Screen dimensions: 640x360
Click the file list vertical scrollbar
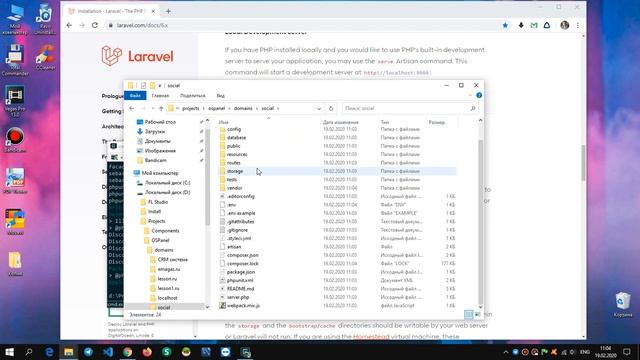point(480,222)
